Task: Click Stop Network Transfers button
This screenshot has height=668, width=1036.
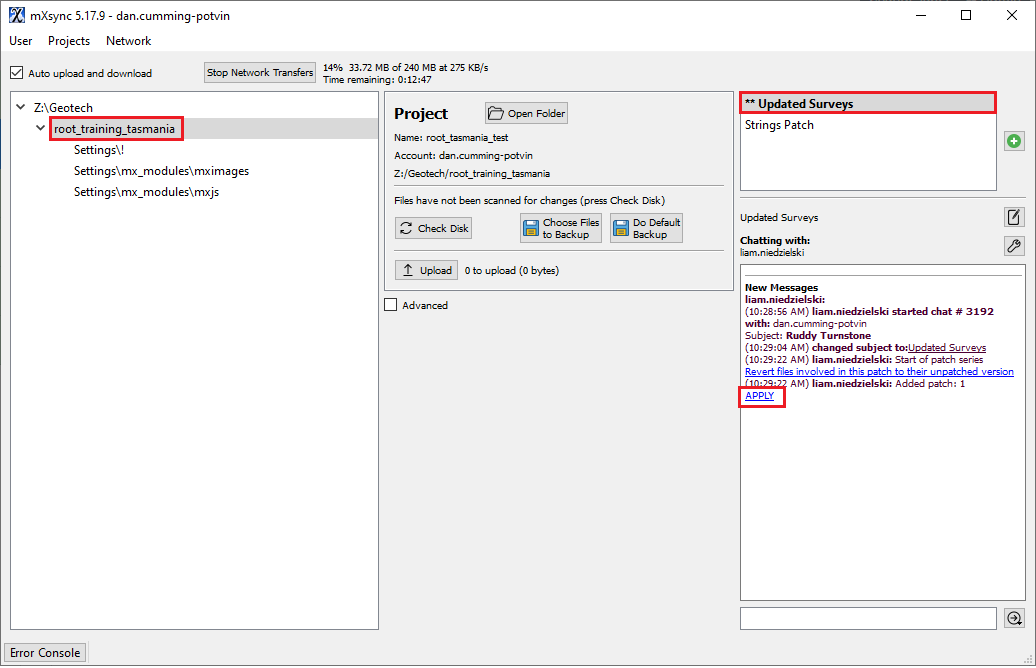Action: pos(260,73)
